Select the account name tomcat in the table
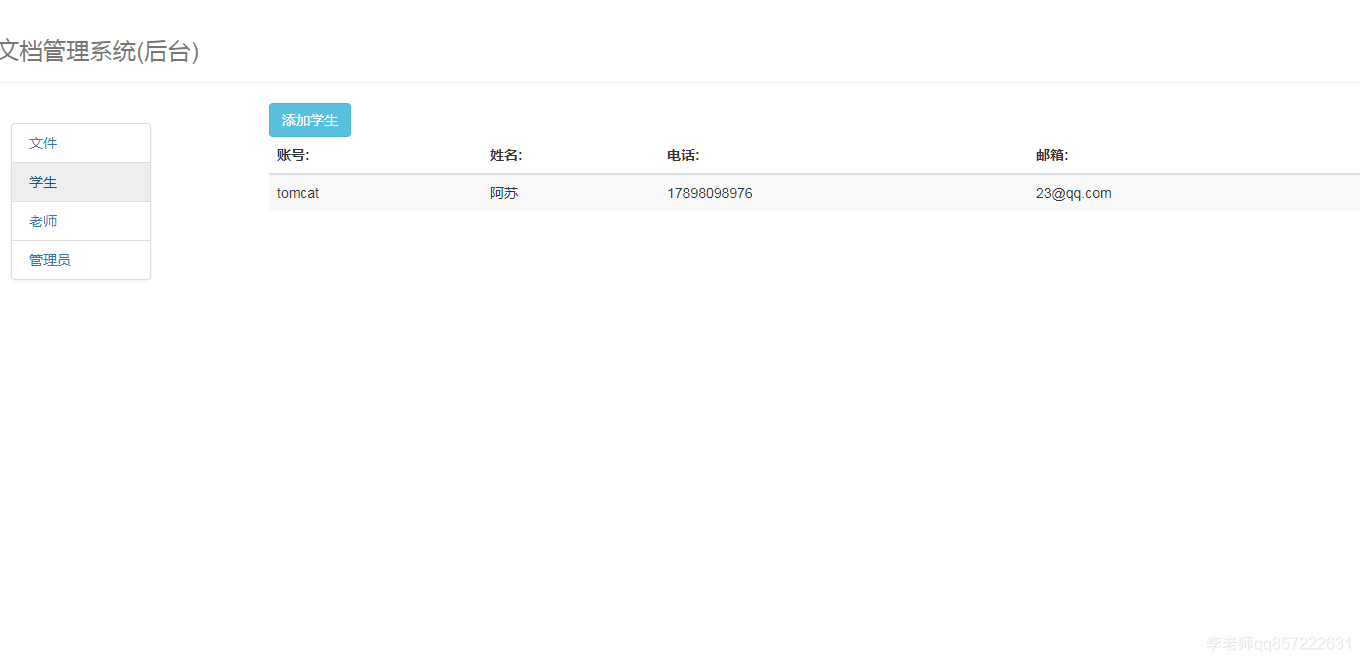Viewport: 1360px width, 662px height. 298,193
